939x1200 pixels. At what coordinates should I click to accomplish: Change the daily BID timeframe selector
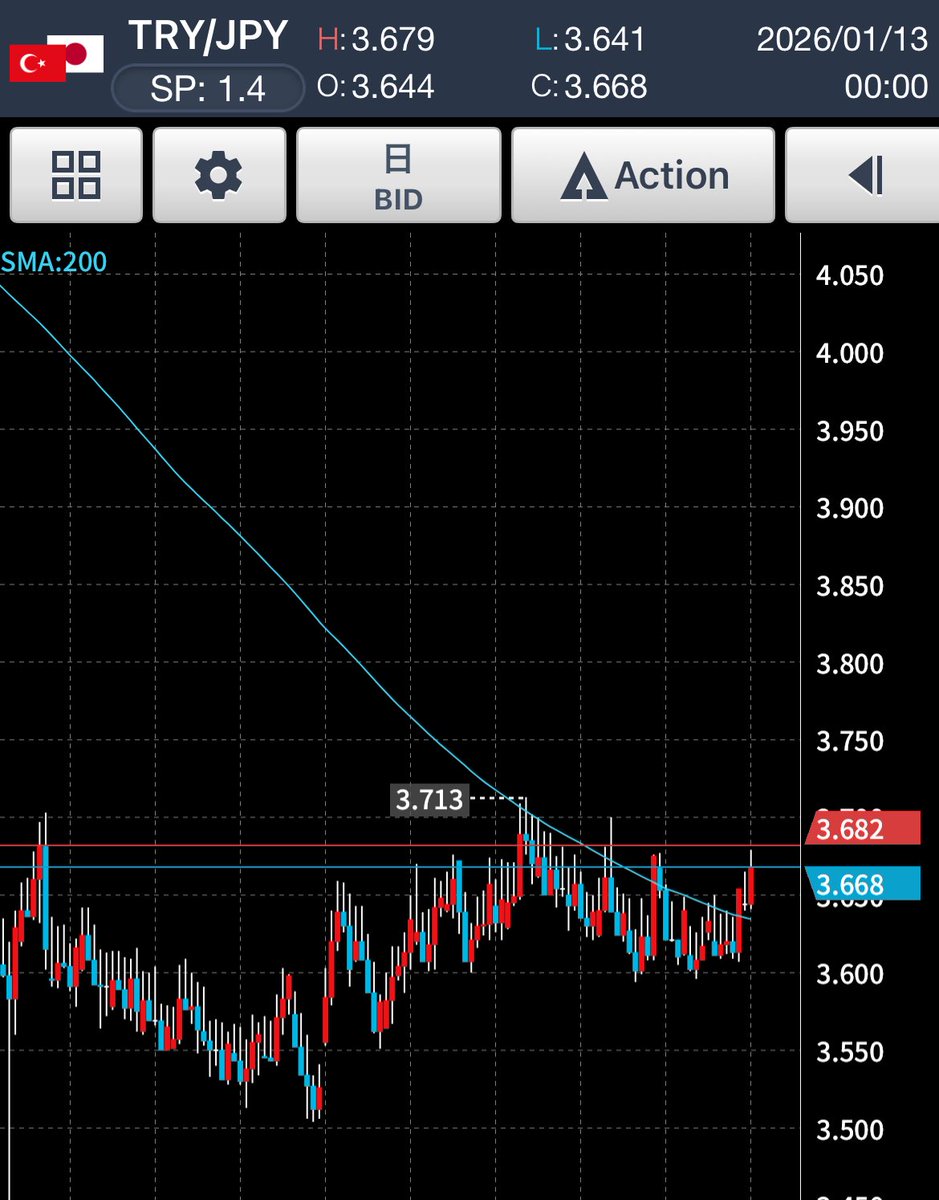click(x=398, y=175)
